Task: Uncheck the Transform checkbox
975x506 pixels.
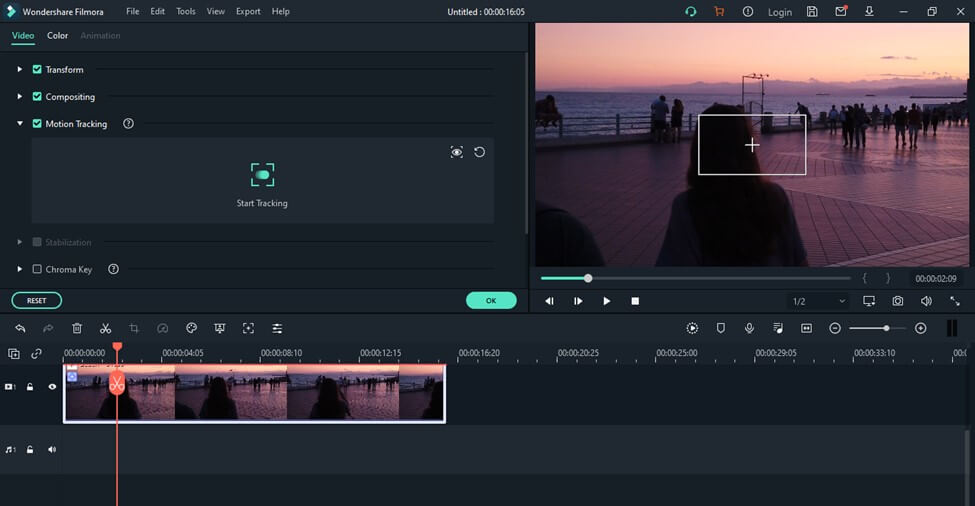Action: pyautogui.click(x=37, y=70)
